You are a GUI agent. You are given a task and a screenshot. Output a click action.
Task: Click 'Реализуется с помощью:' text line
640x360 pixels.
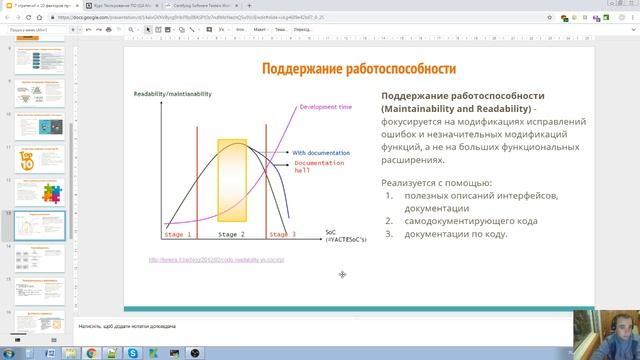436,183
